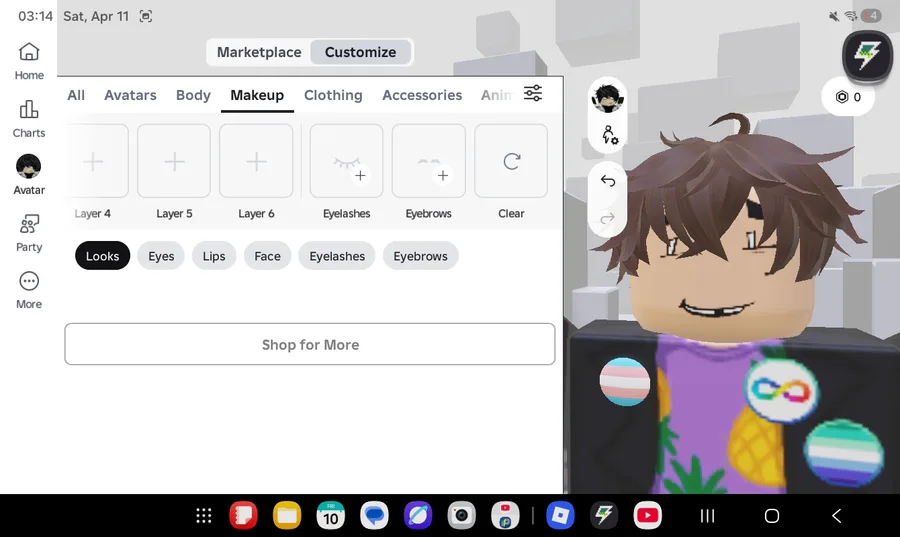Image resolution: width=900 pixels, height=537 pixels.
Task: Switch to the Marketplace tab
Action: point(259,52)
